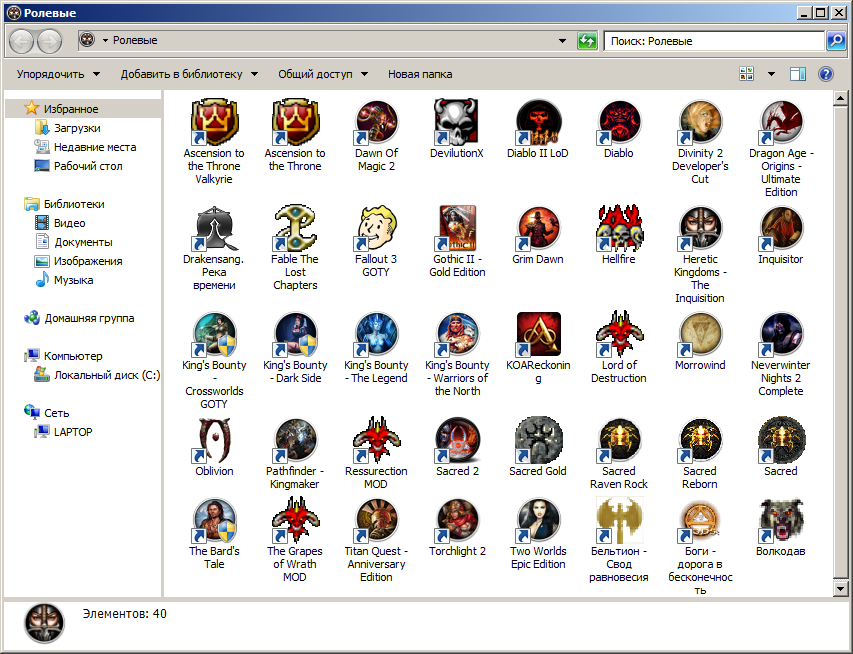
Task: Open the Упорядочить dropdown menu
Action: [58, 74]
